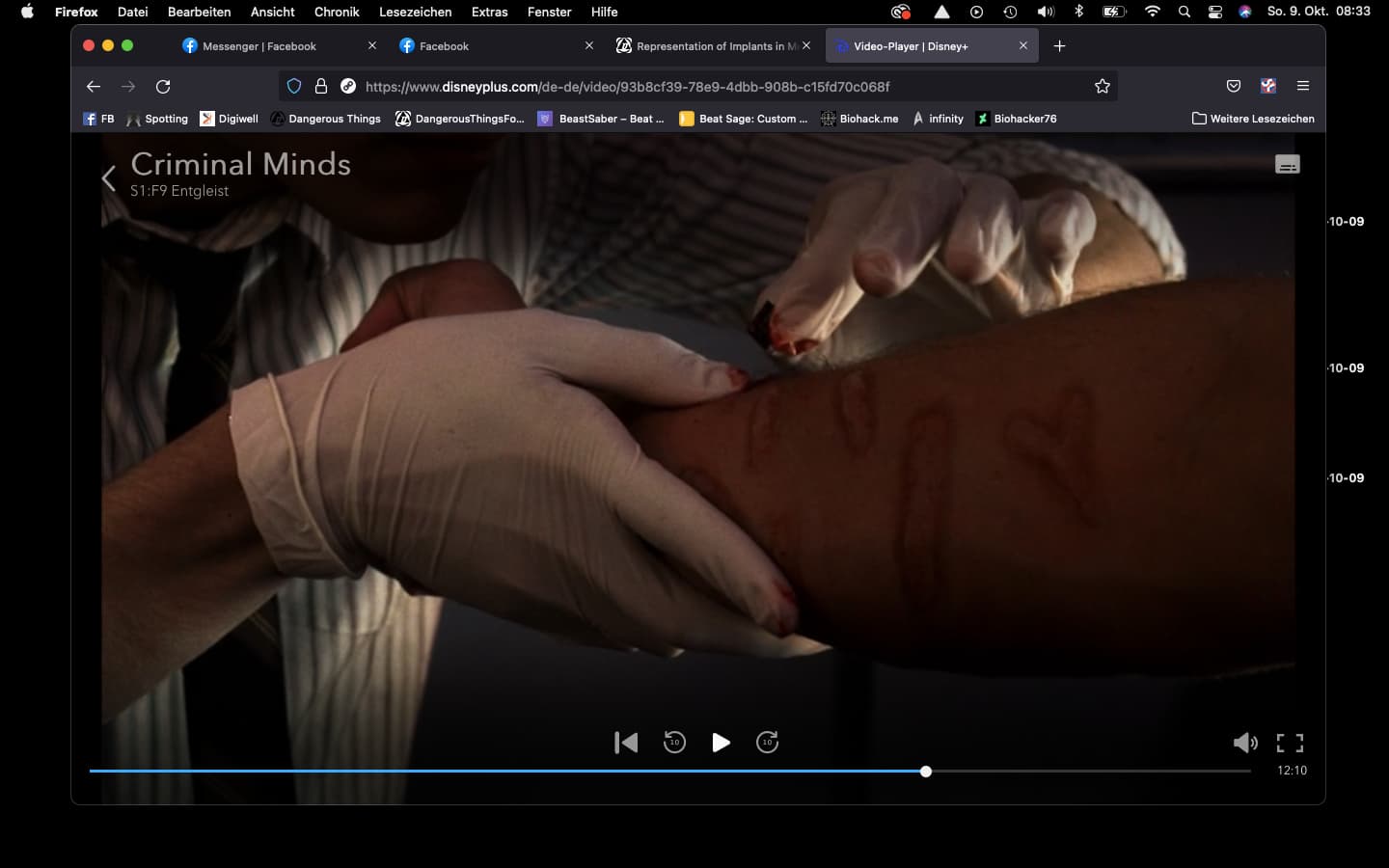Screen dimensions: 1389x868
Task: Go back using the arrow beside Criminal Minds
Action: tap(109, 178)
